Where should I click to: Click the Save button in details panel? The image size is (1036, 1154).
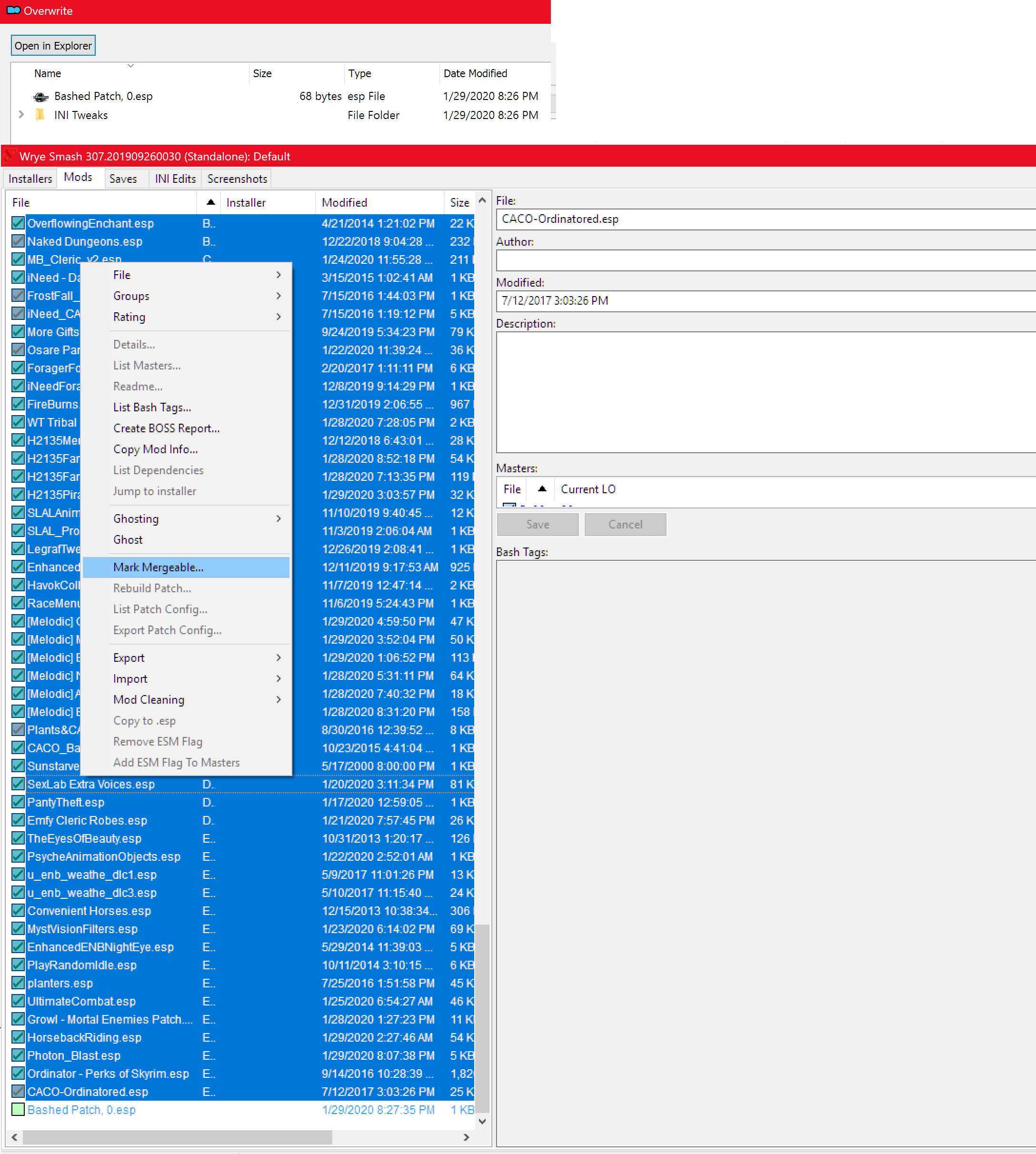point(538,524)
